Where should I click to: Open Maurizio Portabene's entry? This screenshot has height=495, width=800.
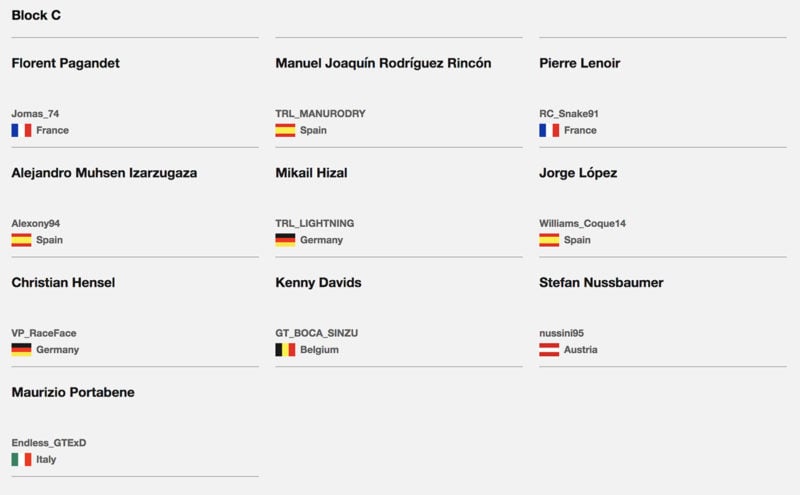tap(73, 392)
